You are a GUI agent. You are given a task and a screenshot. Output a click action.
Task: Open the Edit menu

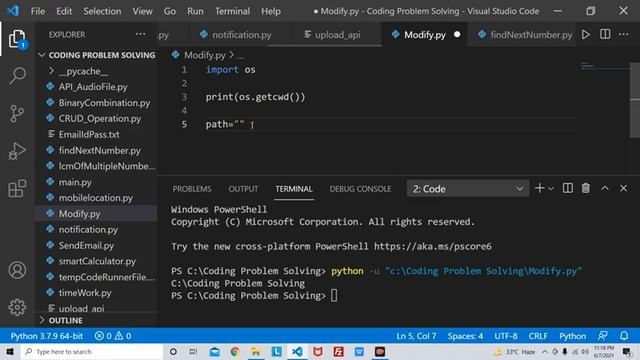point(64,11)
